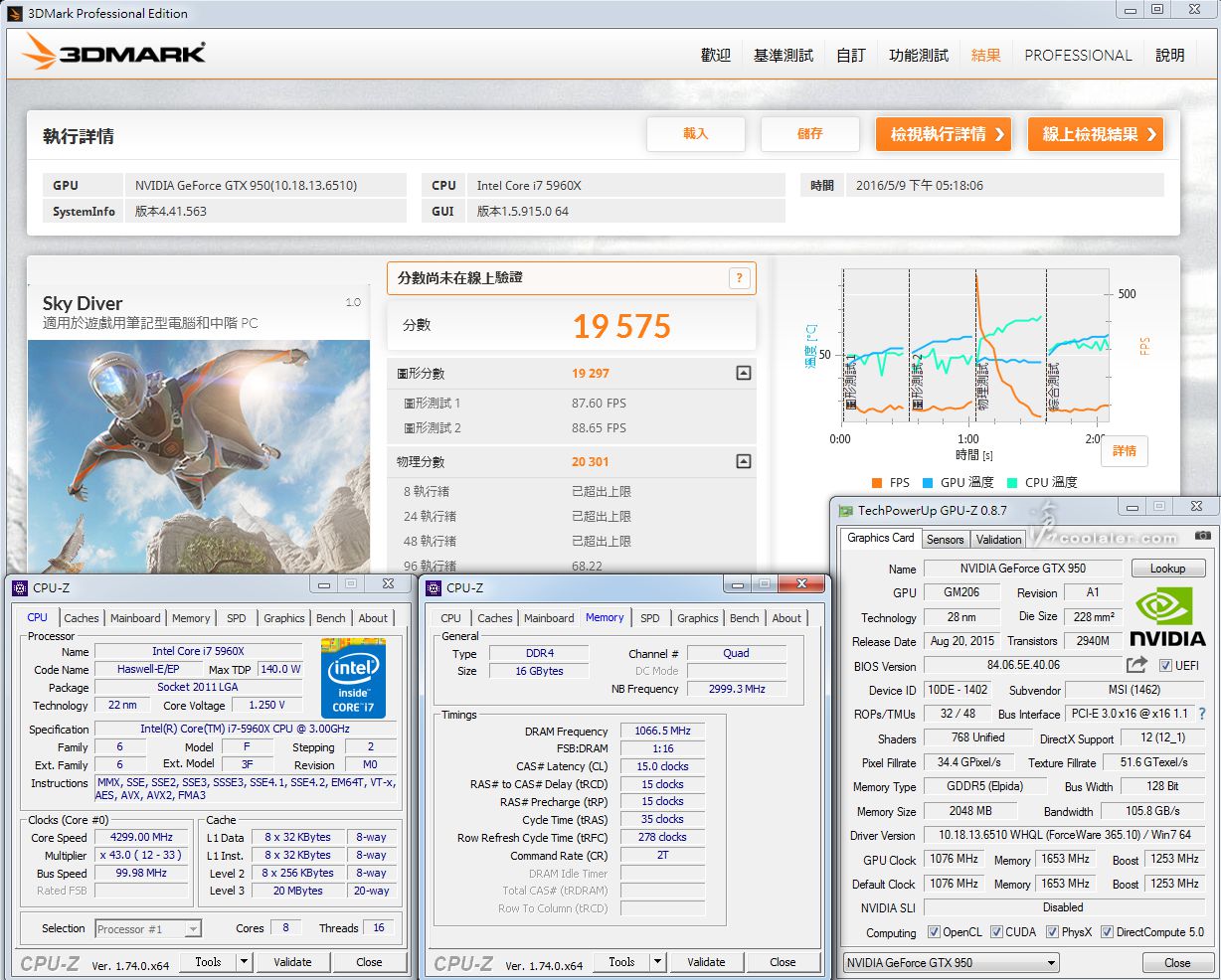
Task: Switch to the 歡迎 tab in 3DMark
Action: [x=716, y=56]
